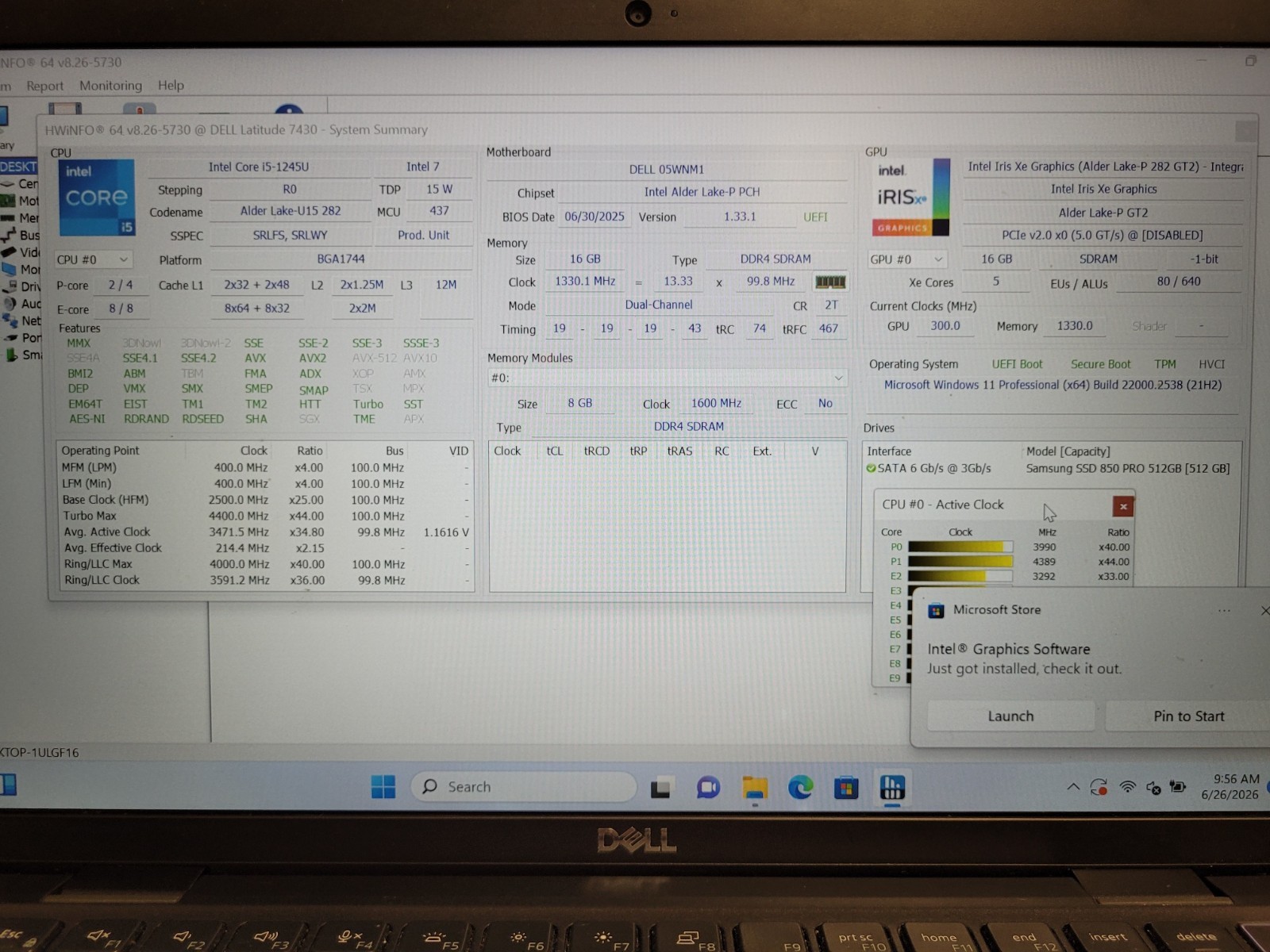Open File Explorer from taskbar
1270x952 pixels.
click(755, 788)
